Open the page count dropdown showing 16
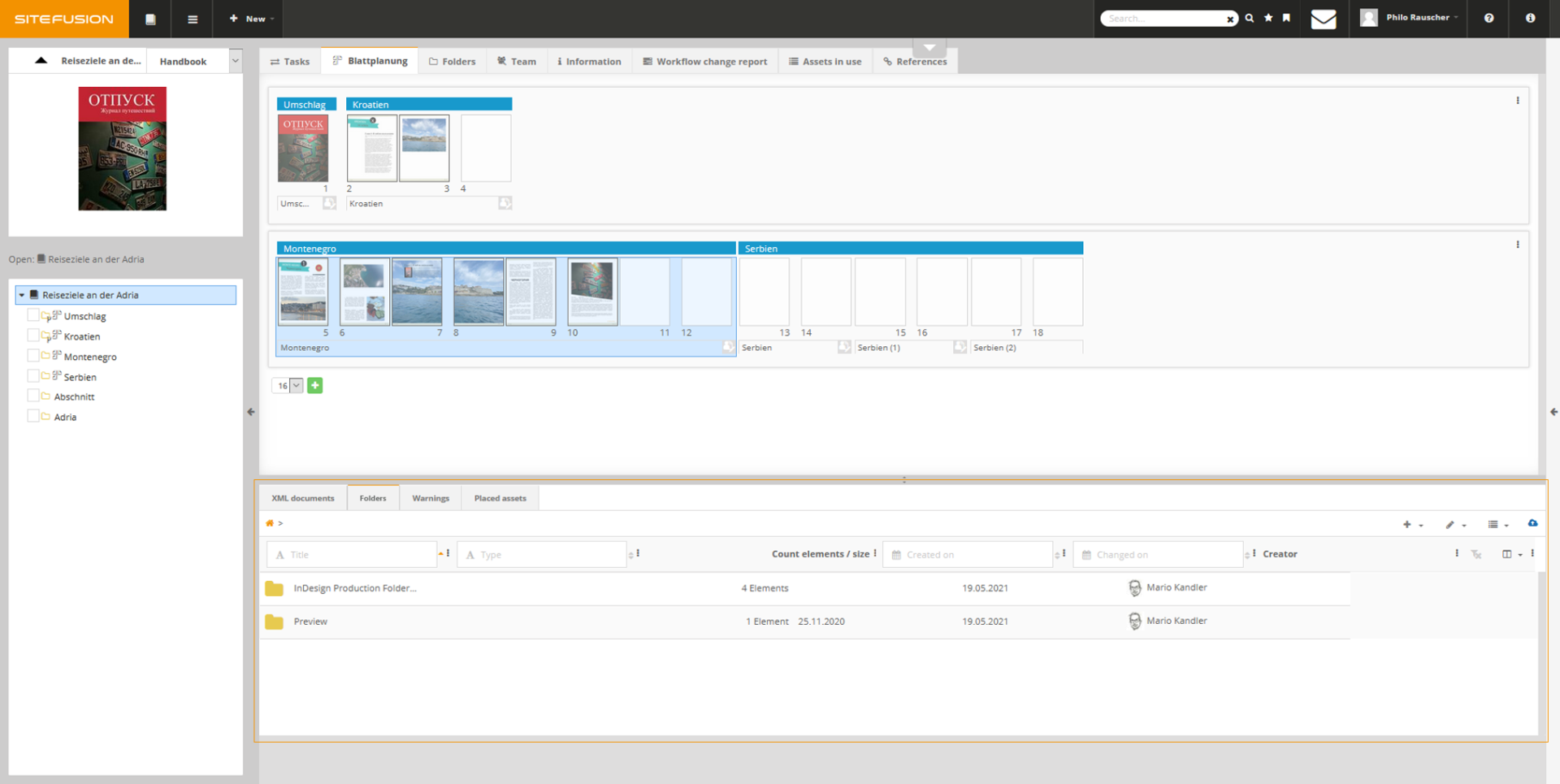Image resolution: width=1560 pixels, height=784 pixels. (x=287, y=385)
